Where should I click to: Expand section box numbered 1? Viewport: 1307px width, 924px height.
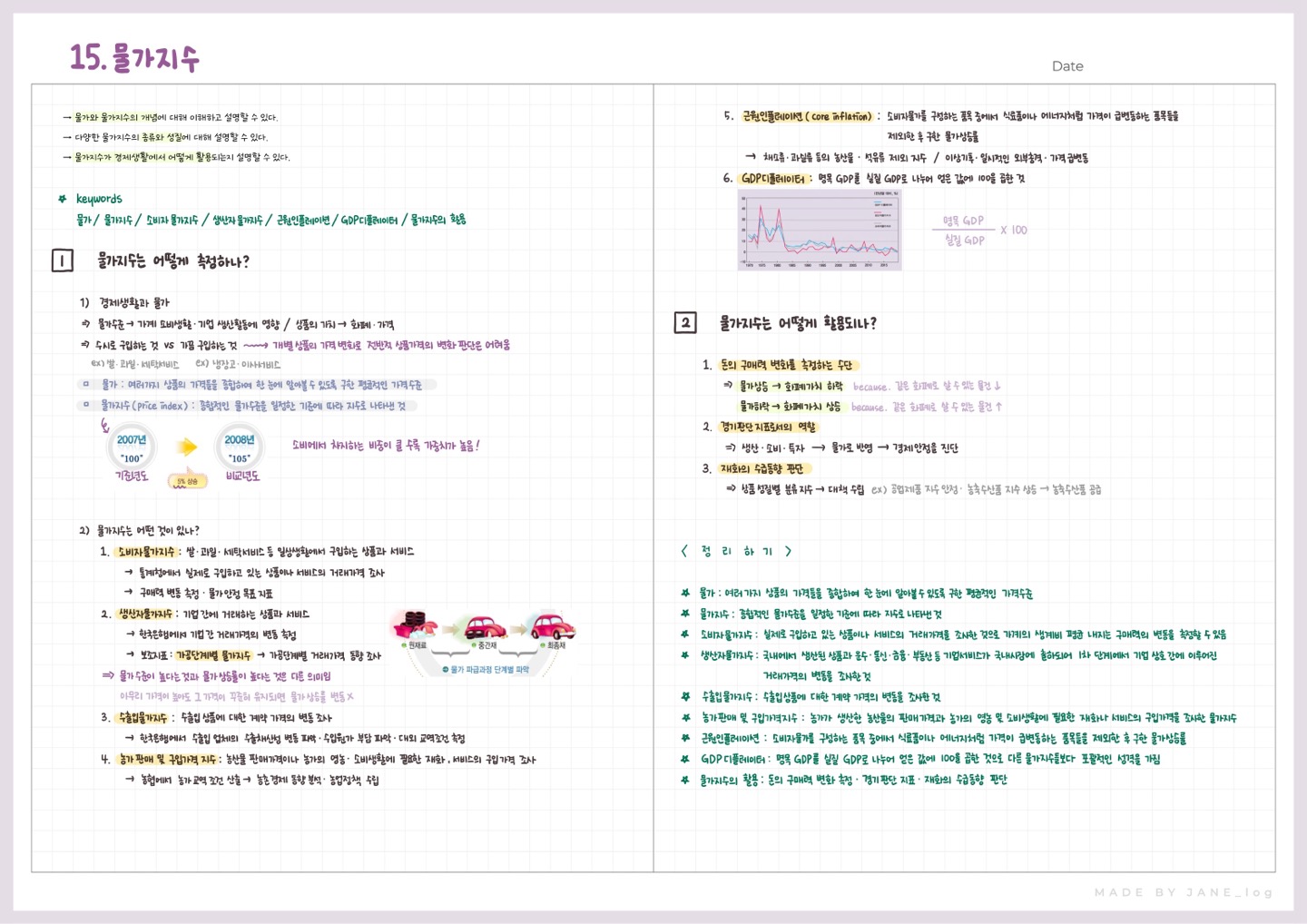62,260
